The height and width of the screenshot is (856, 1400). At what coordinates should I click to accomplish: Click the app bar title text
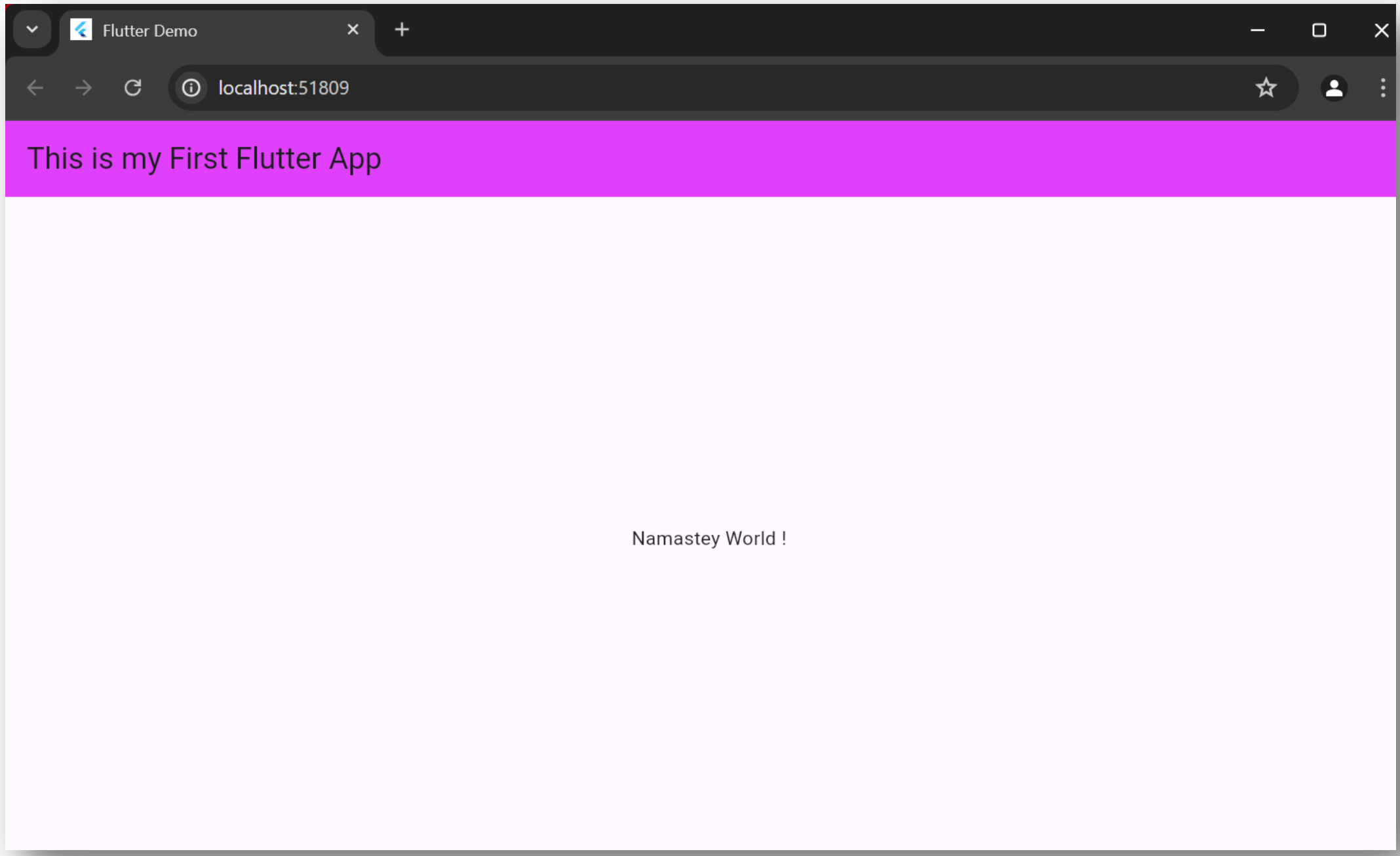coord(204,159)
